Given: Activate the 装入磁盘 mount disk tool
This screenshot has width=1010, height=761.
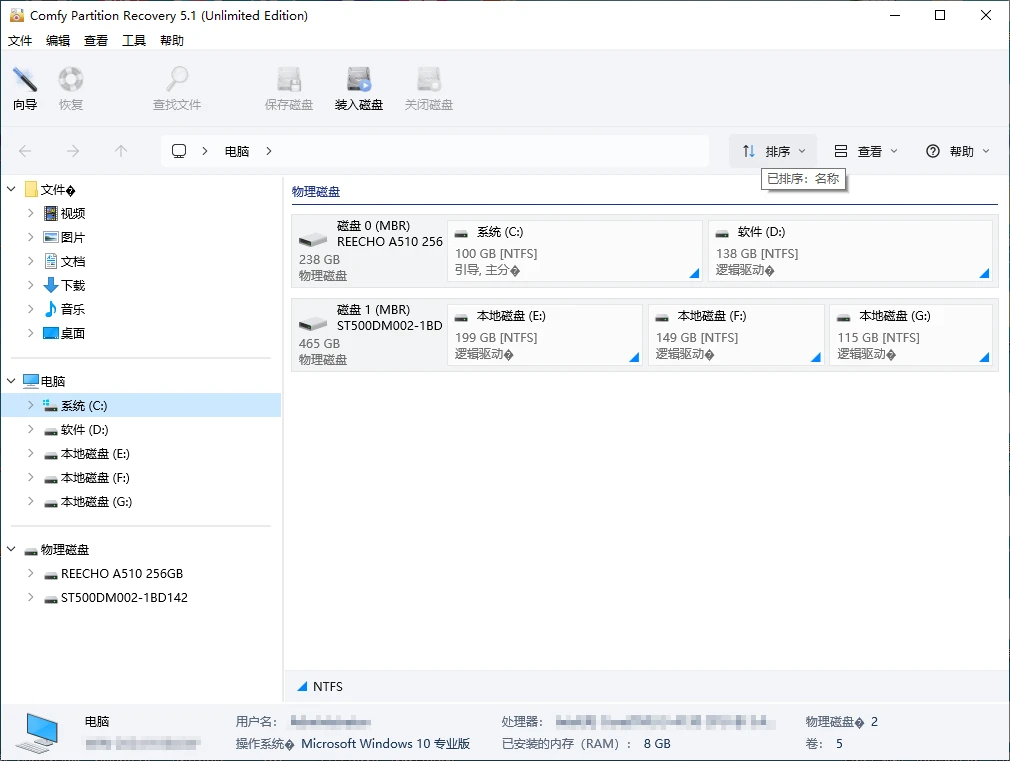Looking at the screenshot, I should tap(358, 87).
